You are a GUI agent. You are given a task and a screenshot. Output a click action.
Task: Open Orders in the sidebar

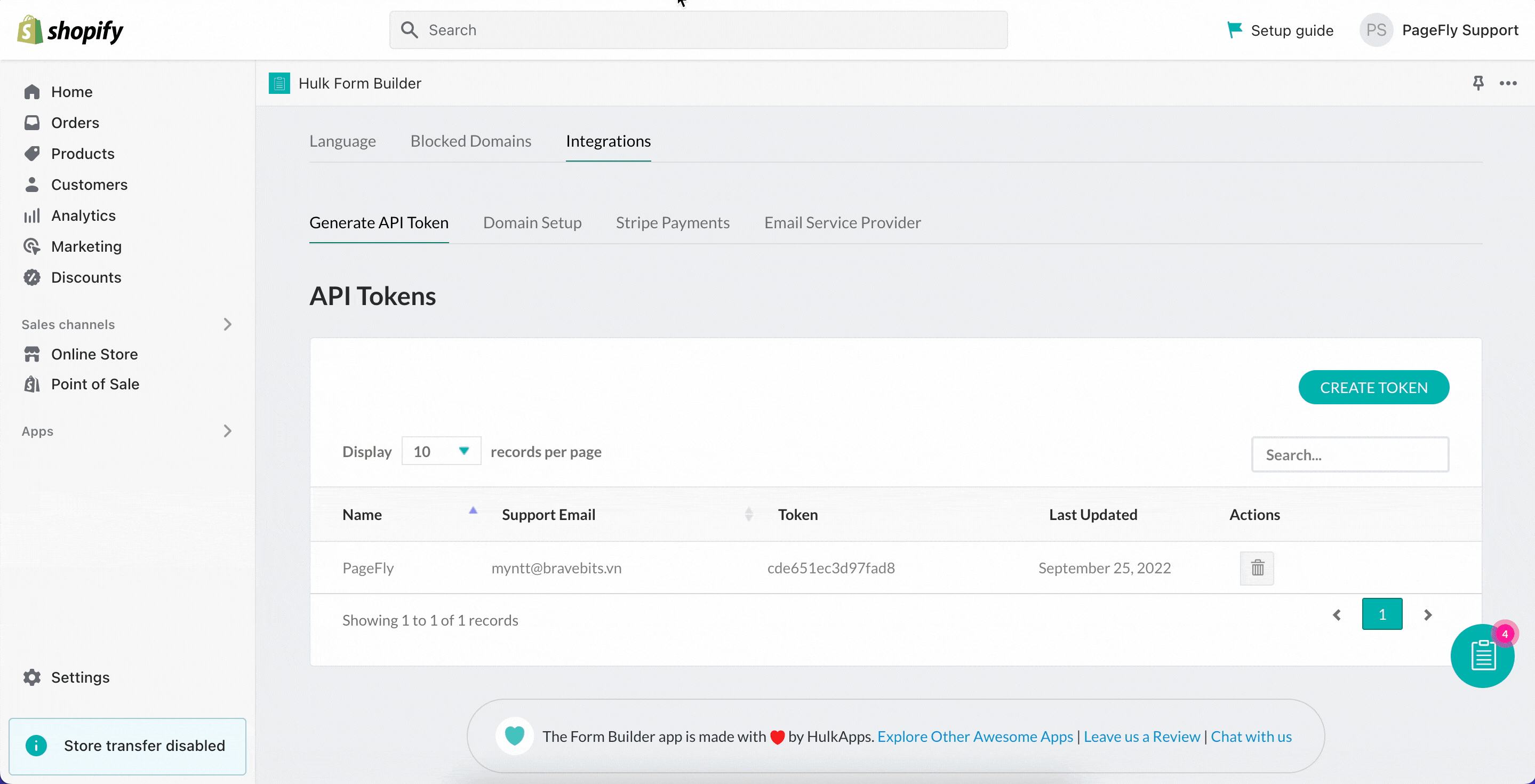(75, 123)
